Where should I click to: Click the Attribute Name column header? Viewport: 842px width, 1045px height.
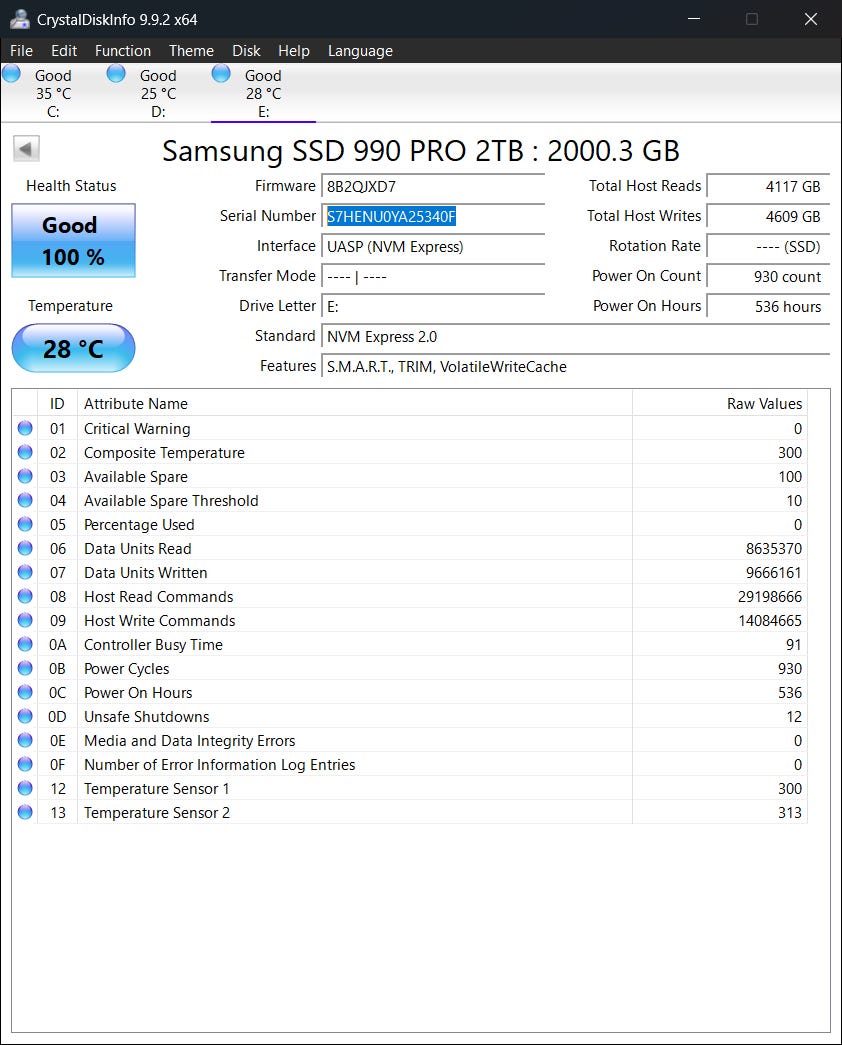355,403
